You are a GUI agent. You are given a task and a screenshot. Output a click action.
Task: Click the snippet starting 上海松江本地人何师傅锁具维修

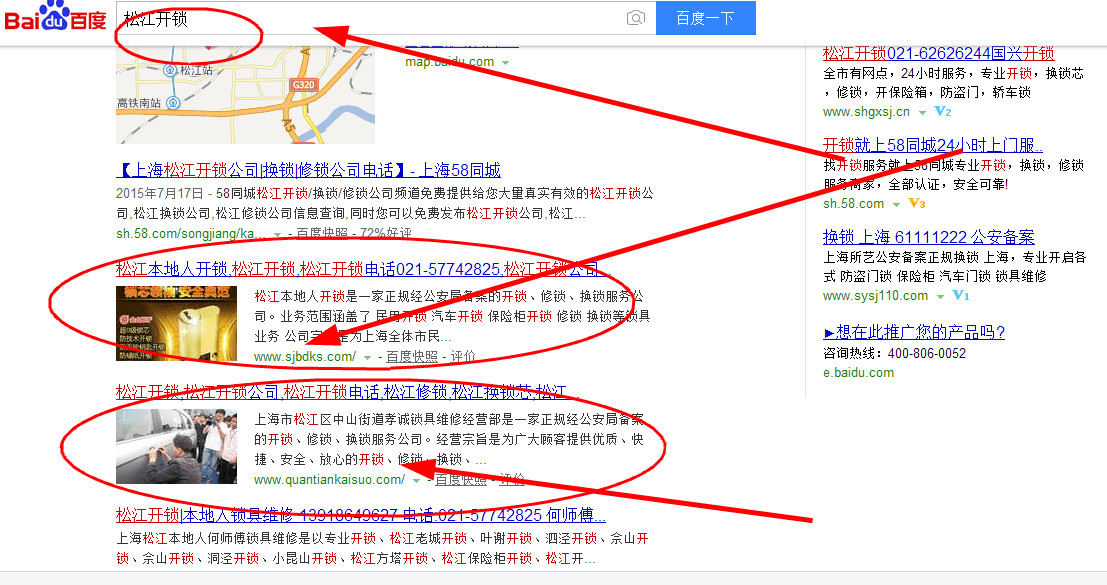point(383,548)
